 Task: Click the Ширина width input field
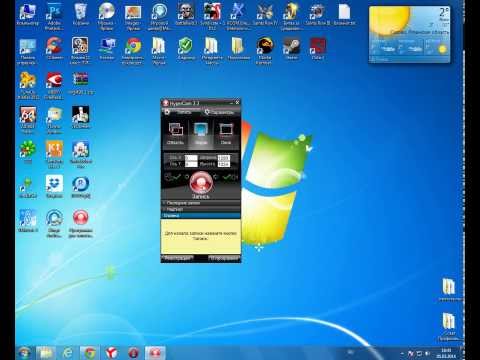pos(223,158)
